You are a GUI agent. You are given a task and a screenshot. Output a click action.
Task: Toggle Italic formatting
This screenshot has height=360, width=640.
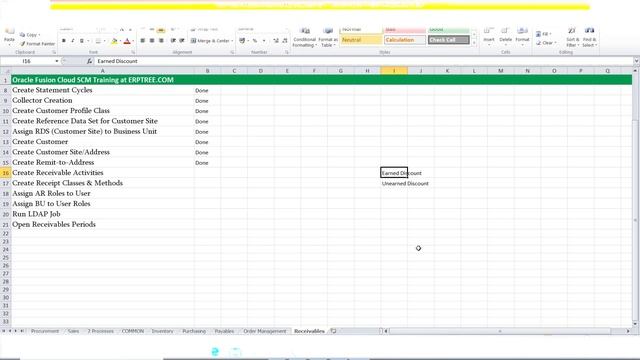coord(73,41)
